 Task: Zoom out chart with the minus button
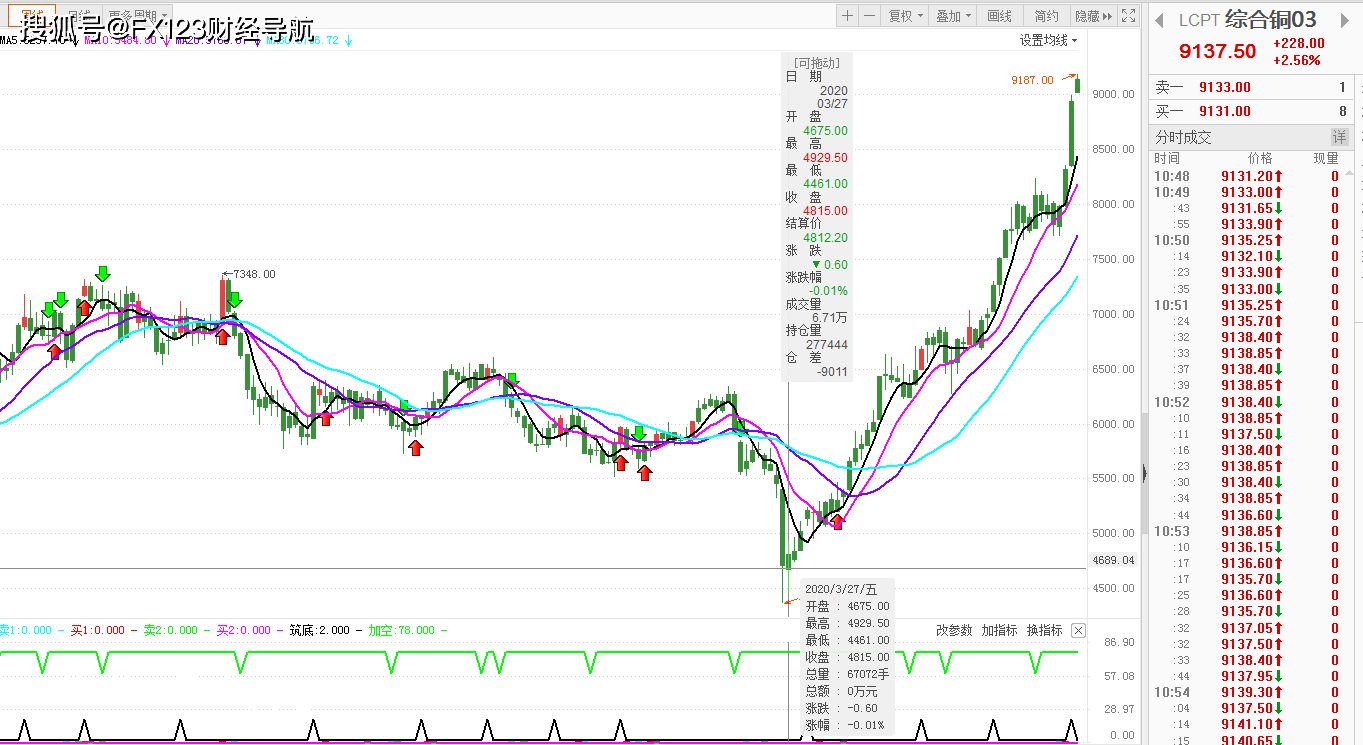click(x=869, y=16)
